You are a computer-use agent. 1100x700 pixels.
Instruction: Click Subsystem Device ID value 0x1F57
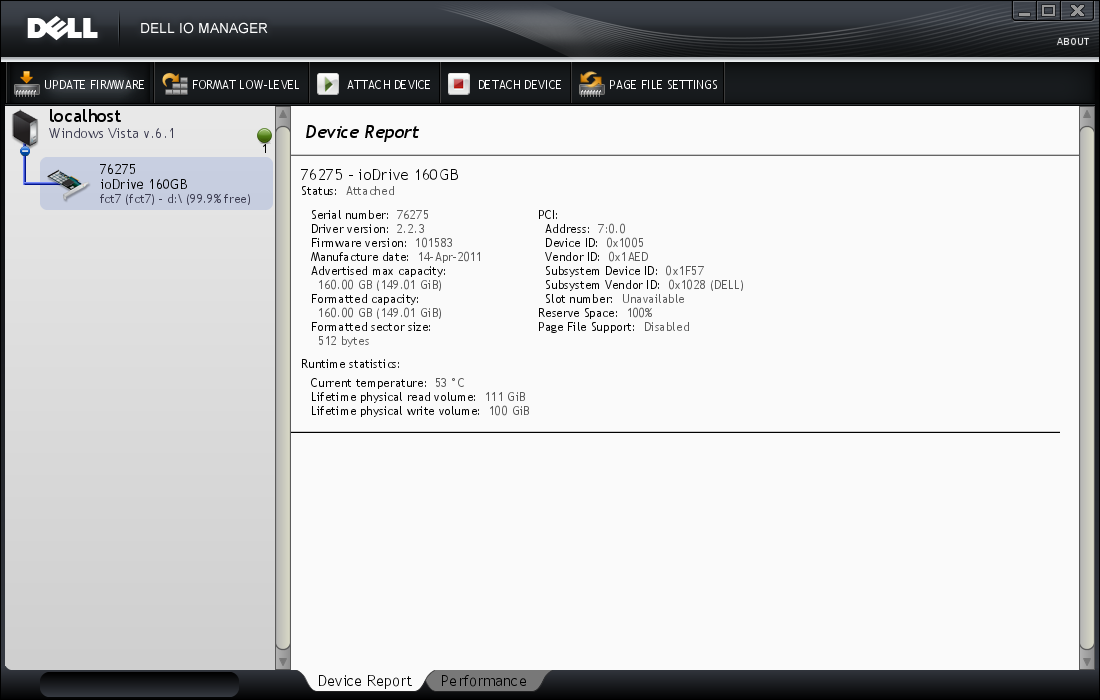pyautogui.click(x=684, y=271)
